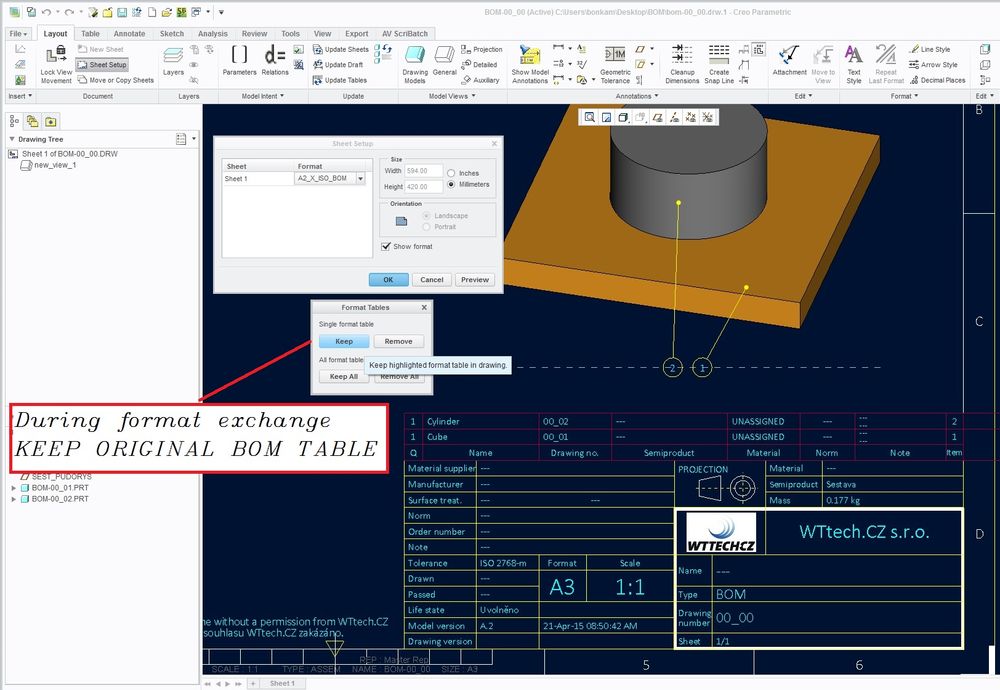Switch to the Sketch ribbon tab

(172, 34)
